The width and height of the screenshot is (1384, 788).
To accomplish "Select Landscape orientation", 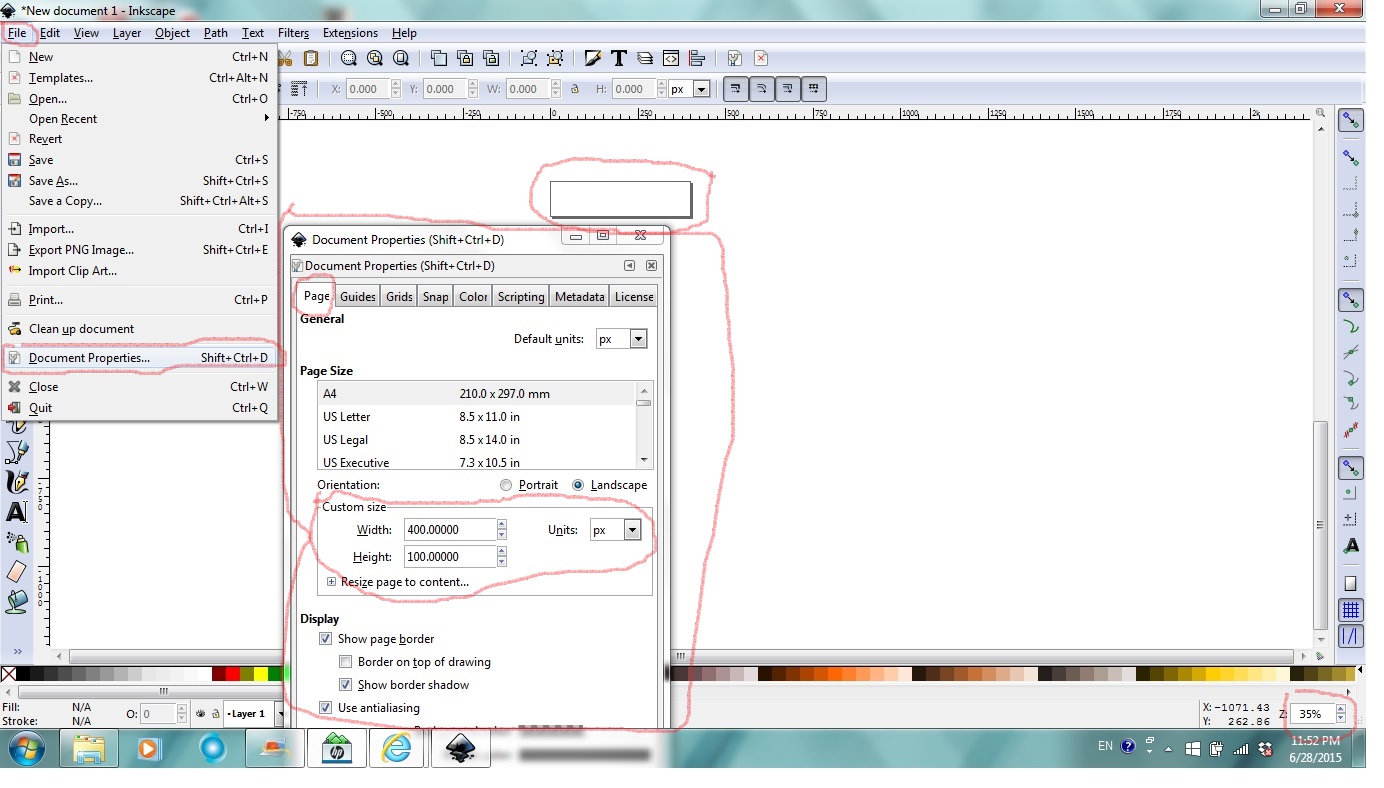I will 578,485.
